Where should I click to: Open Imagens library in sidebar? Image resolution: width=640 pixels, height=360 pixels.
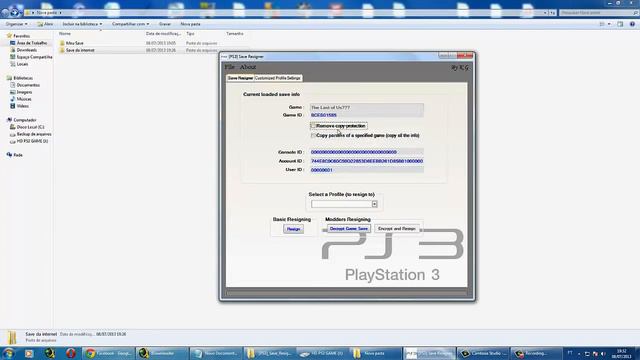tap(24, 92)
